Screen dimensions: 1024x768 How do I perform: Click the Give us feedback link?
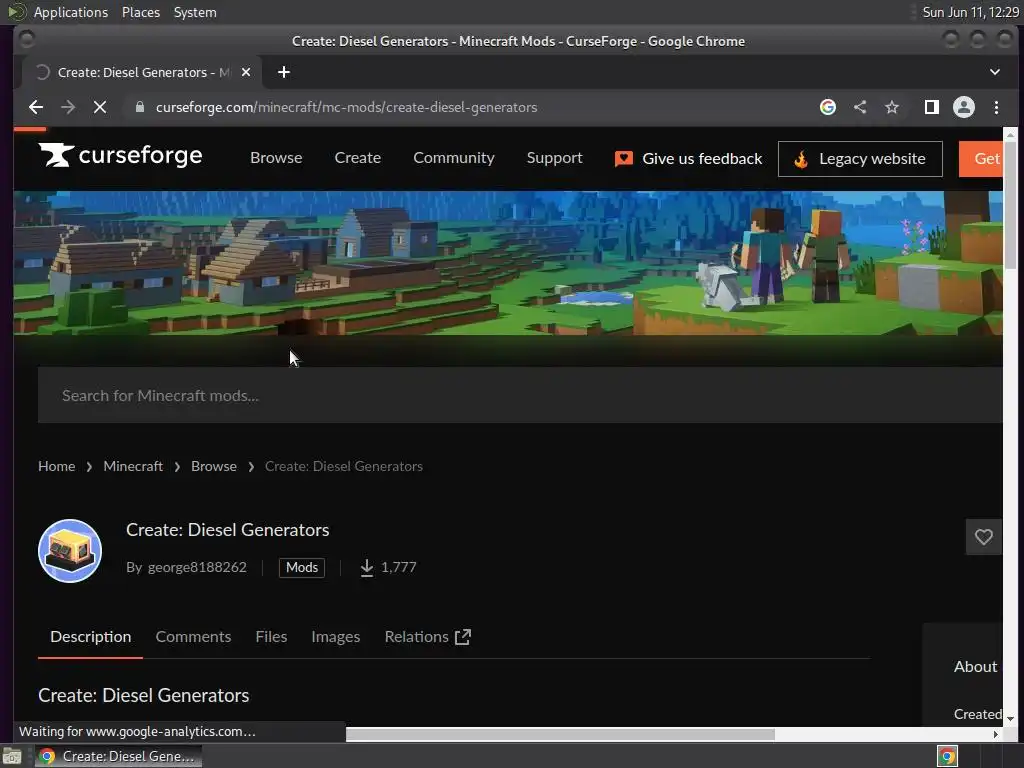click(702, 159)
